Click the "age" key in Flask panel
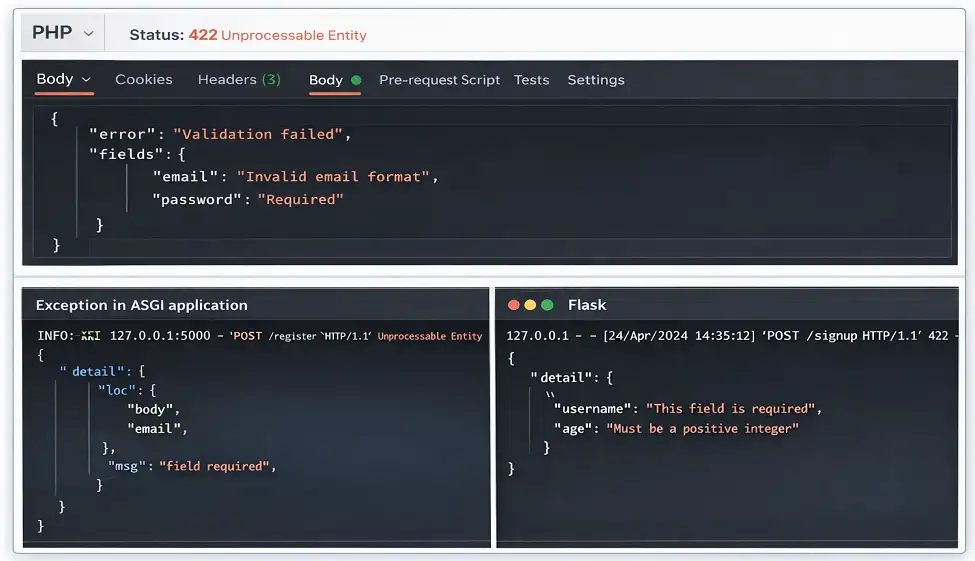This screenshot has height=561, width=975. [573, 429]
